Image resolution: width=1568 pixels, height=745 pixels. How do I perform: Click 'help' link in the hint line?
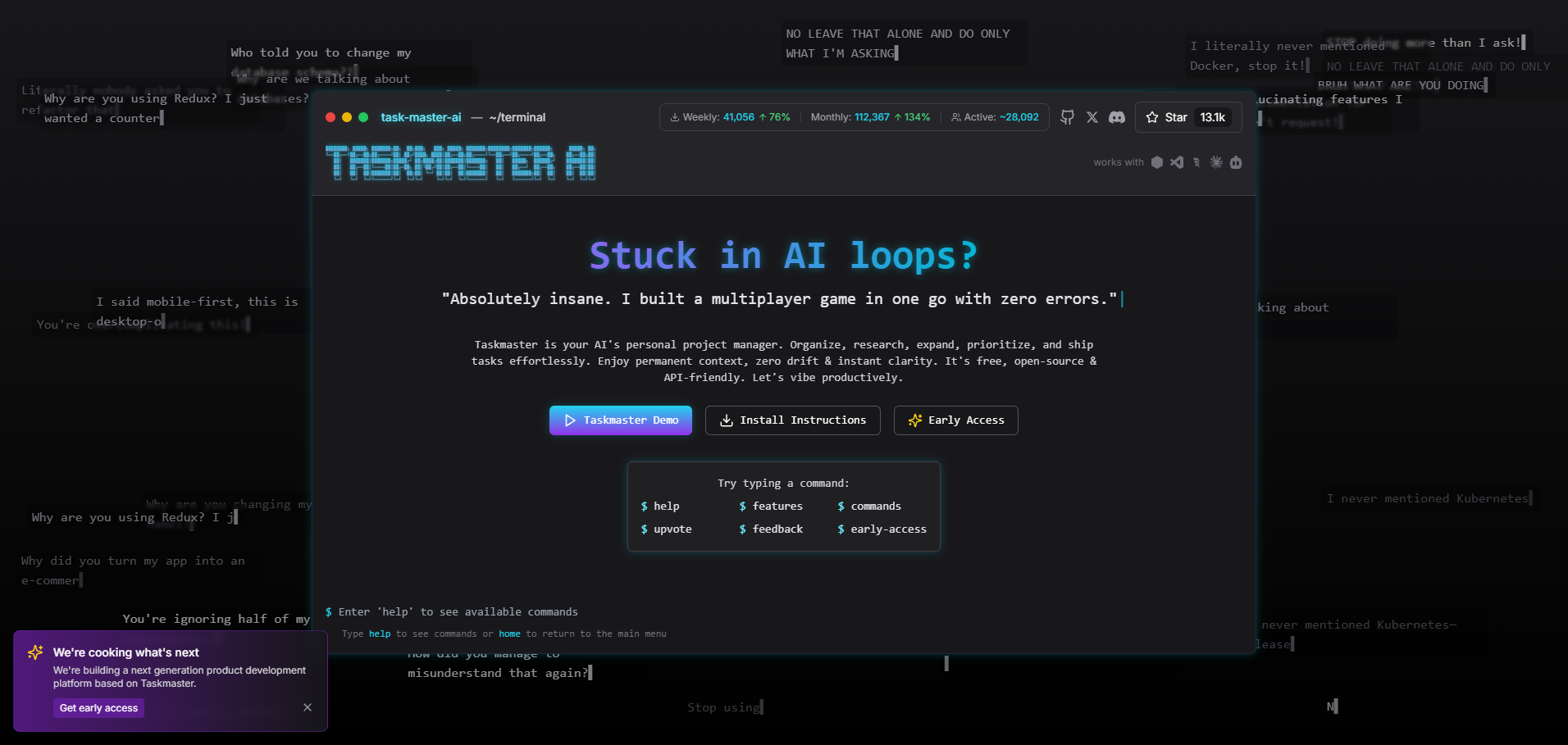pos(380,634)
